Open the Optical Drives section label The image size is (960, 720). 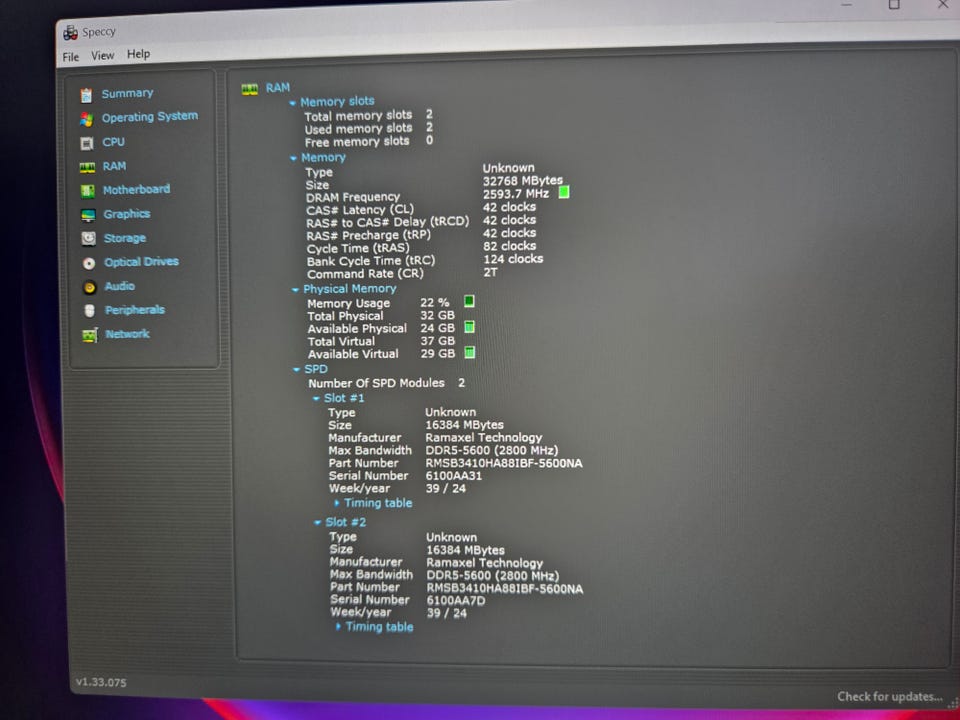141,262
